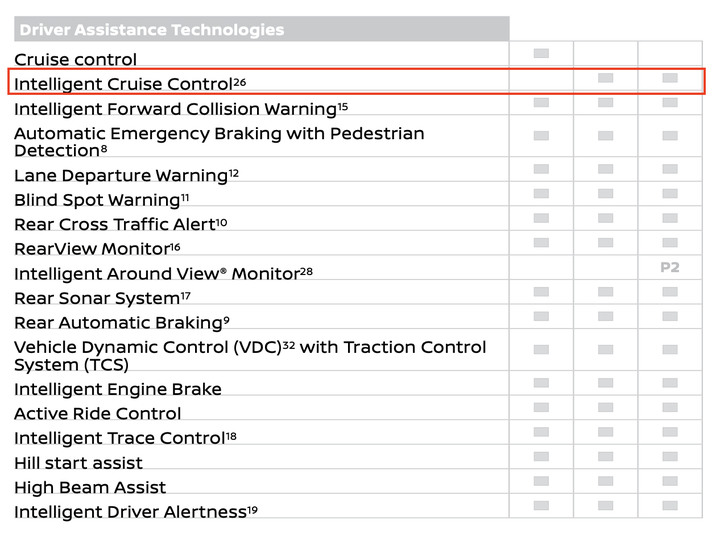The image size is (720, 533).
Task: Click the Blind Spot Warning label
Action: tap(101, 200)
